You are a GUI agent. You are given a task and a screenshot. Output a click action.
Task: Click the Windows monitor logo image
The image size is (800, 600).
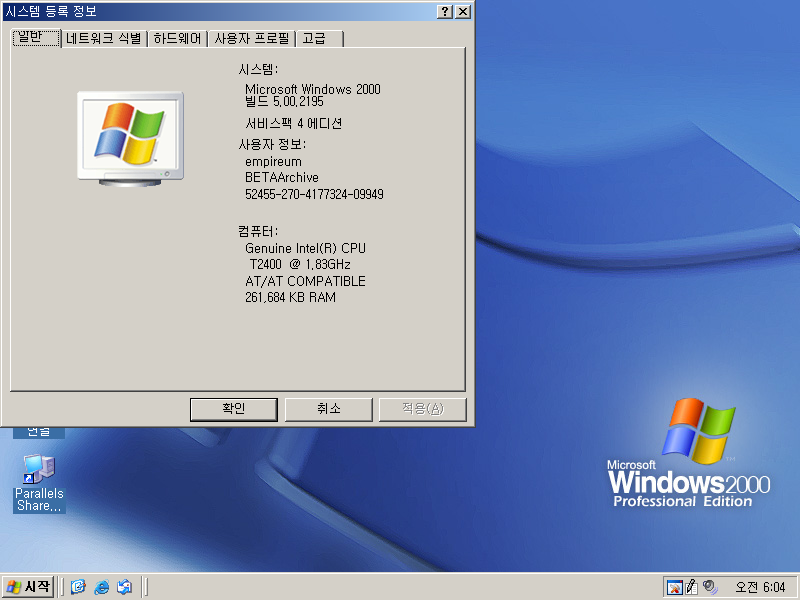click(x=131, y=138)
